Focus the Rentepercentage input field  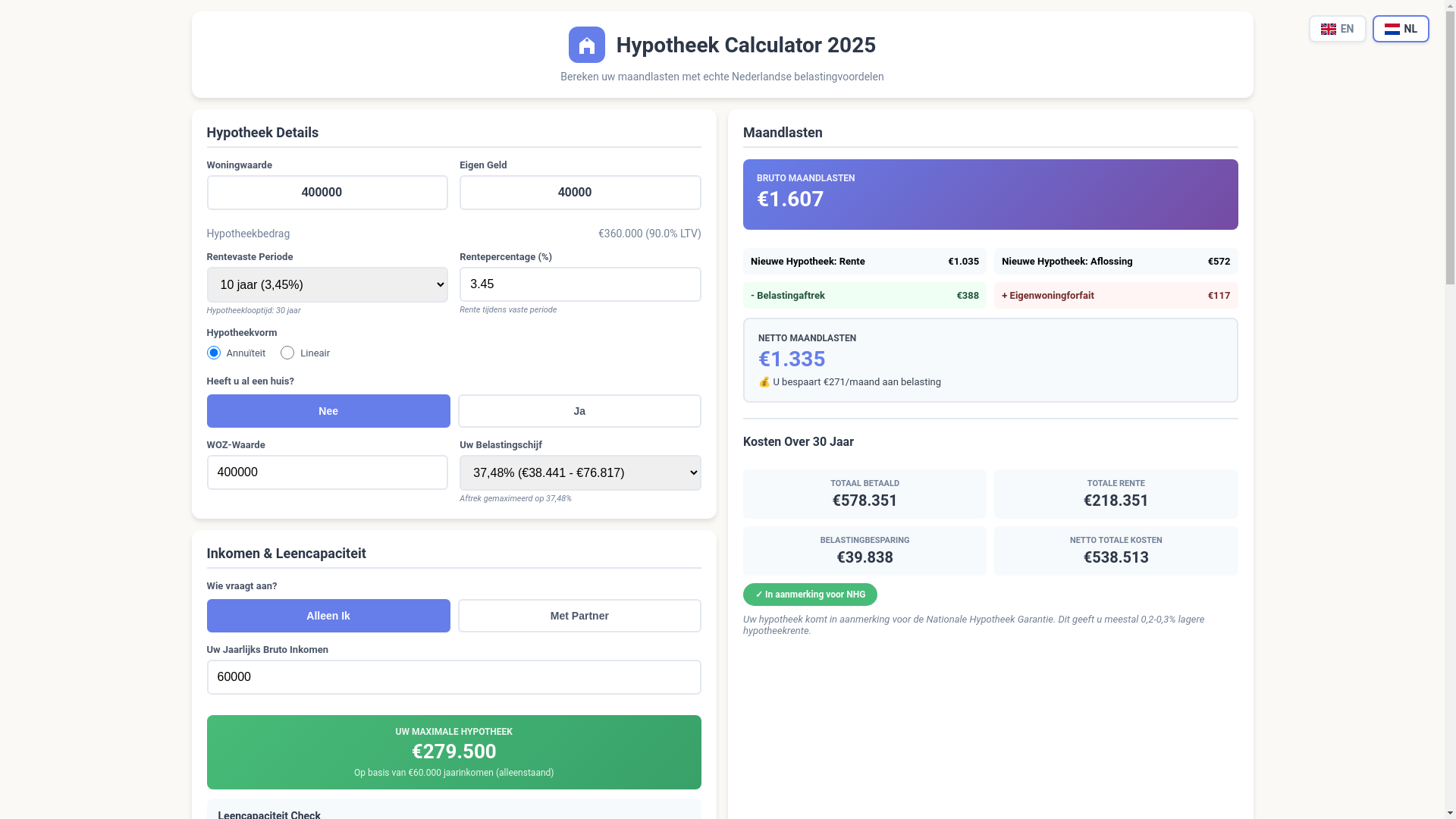(580, 284)
